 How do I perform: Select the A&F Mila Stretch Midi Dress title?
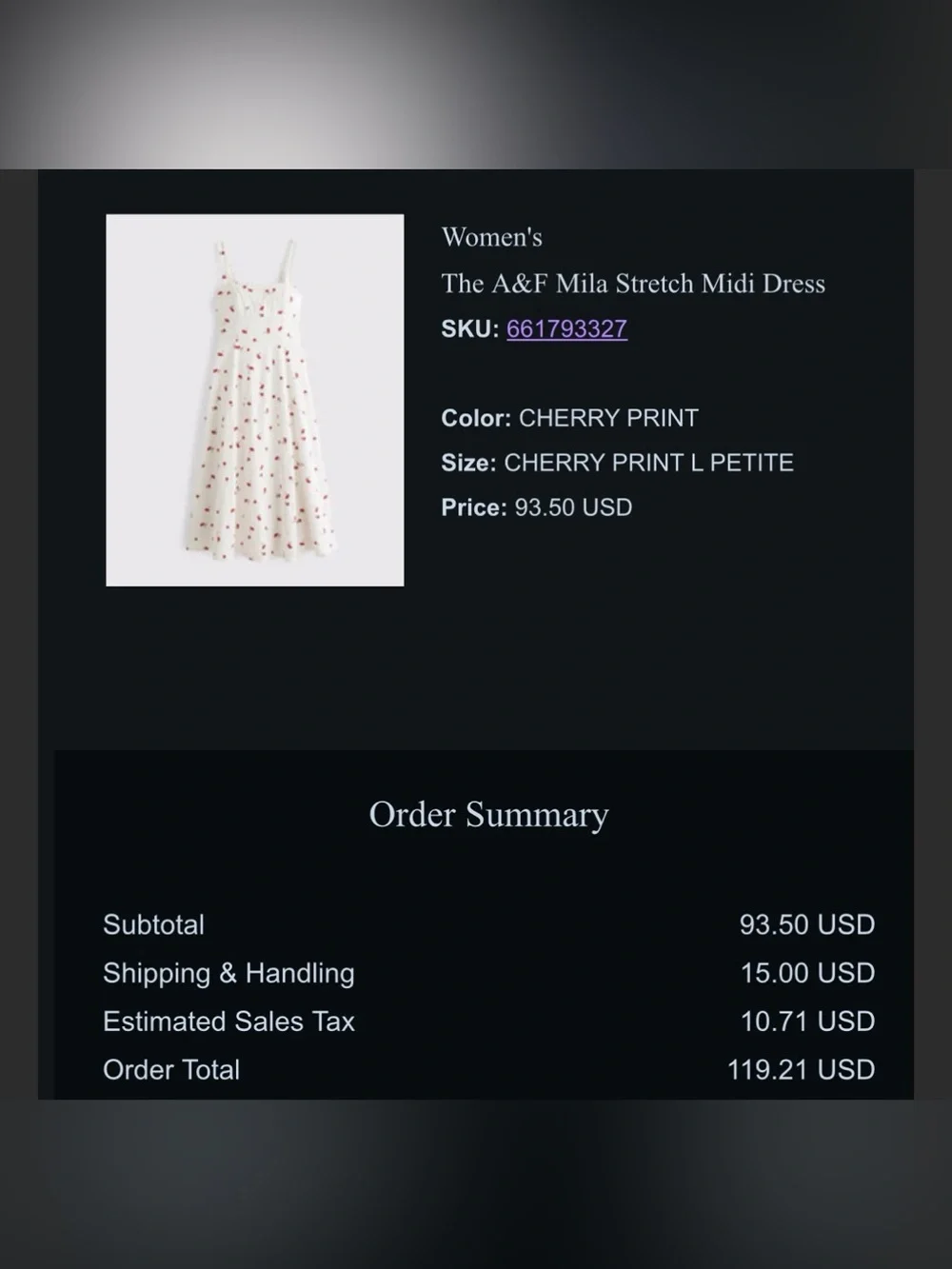click(x=633, y=283)
